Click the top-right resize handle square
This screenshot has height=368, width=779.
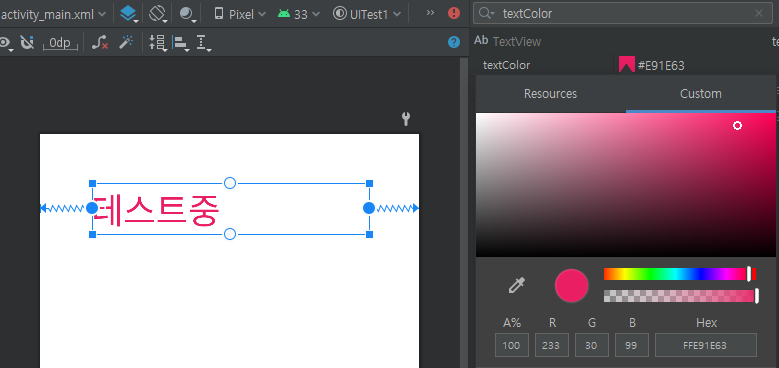click(369, 184)
